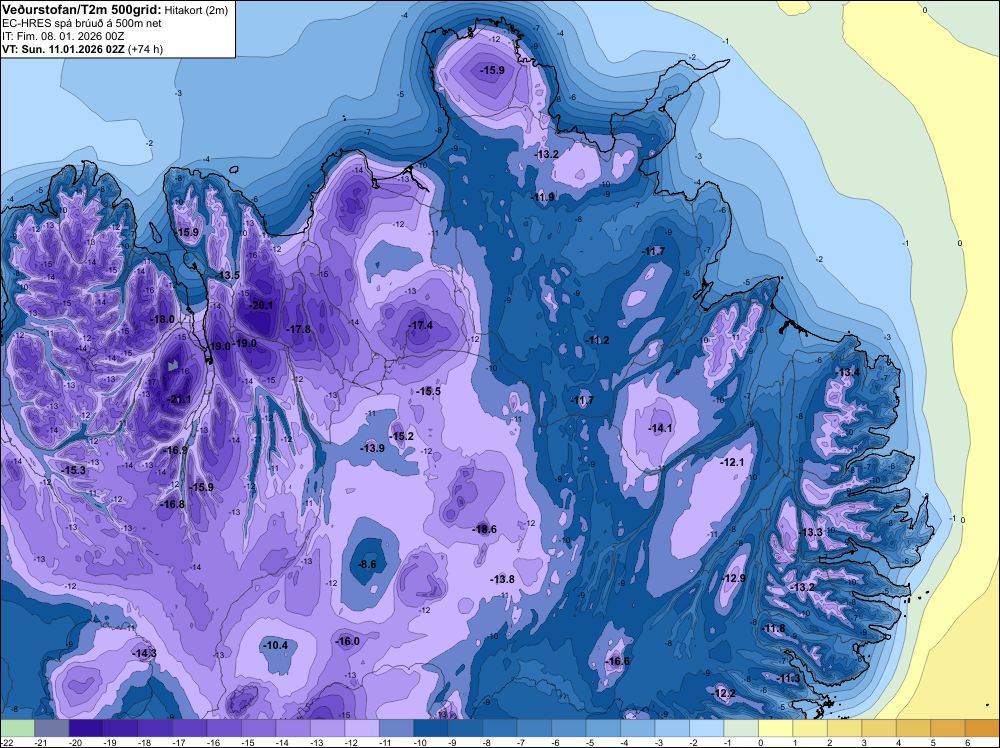The height and width of the screenshot is (748, 1000).
Task: Click the pale yellow legend swatch labeled 0
Action: coord(775,728)
